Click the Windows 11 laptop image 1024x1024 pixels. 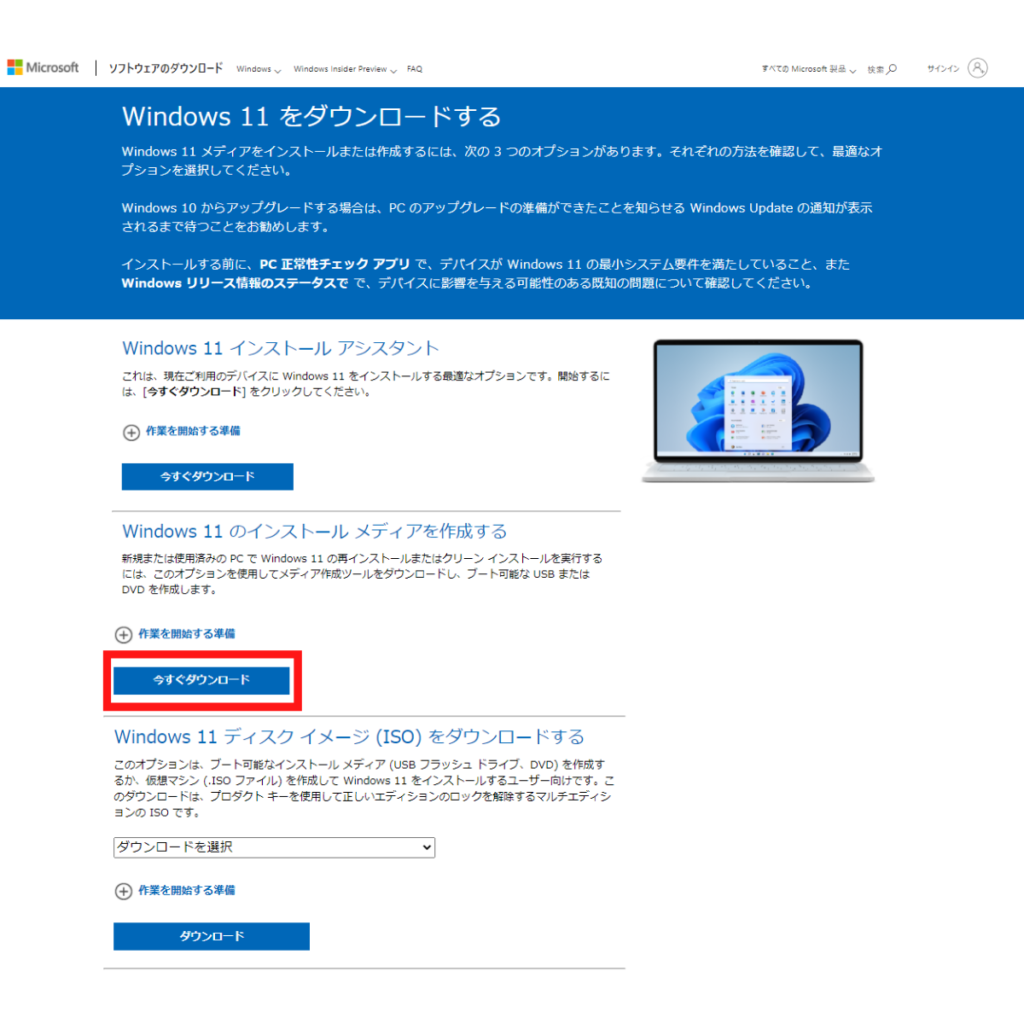[x=758, y=411]
